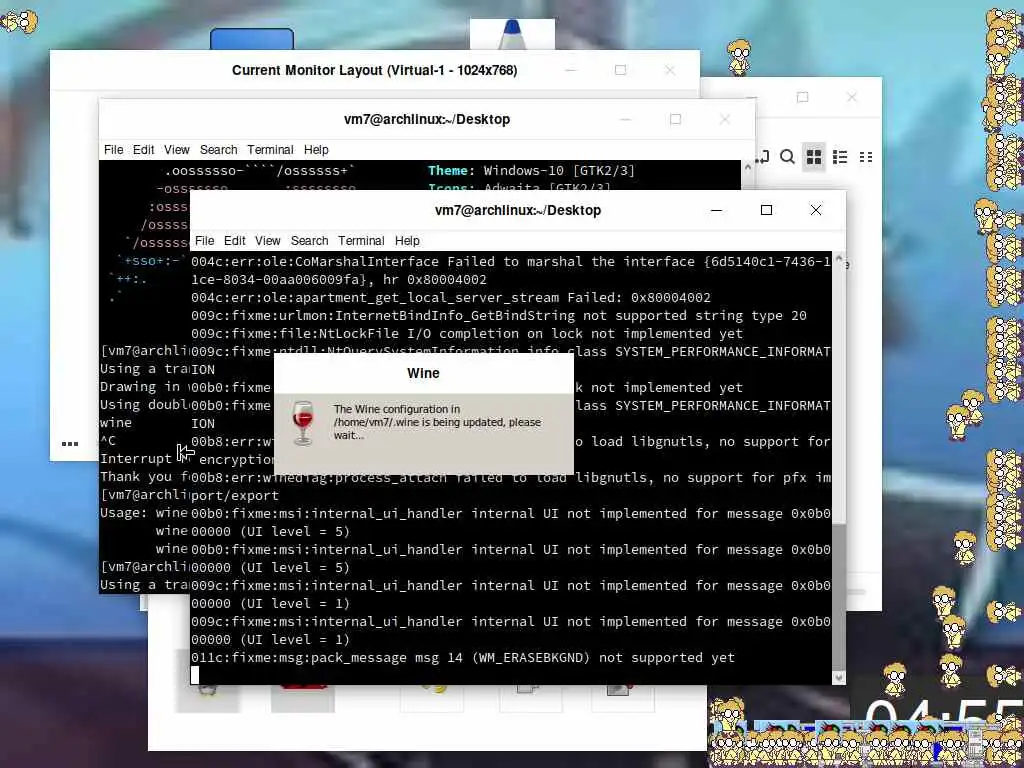Click the terminal cursor block at bottom
This screenshot has height=768, width=1024.
195,675
